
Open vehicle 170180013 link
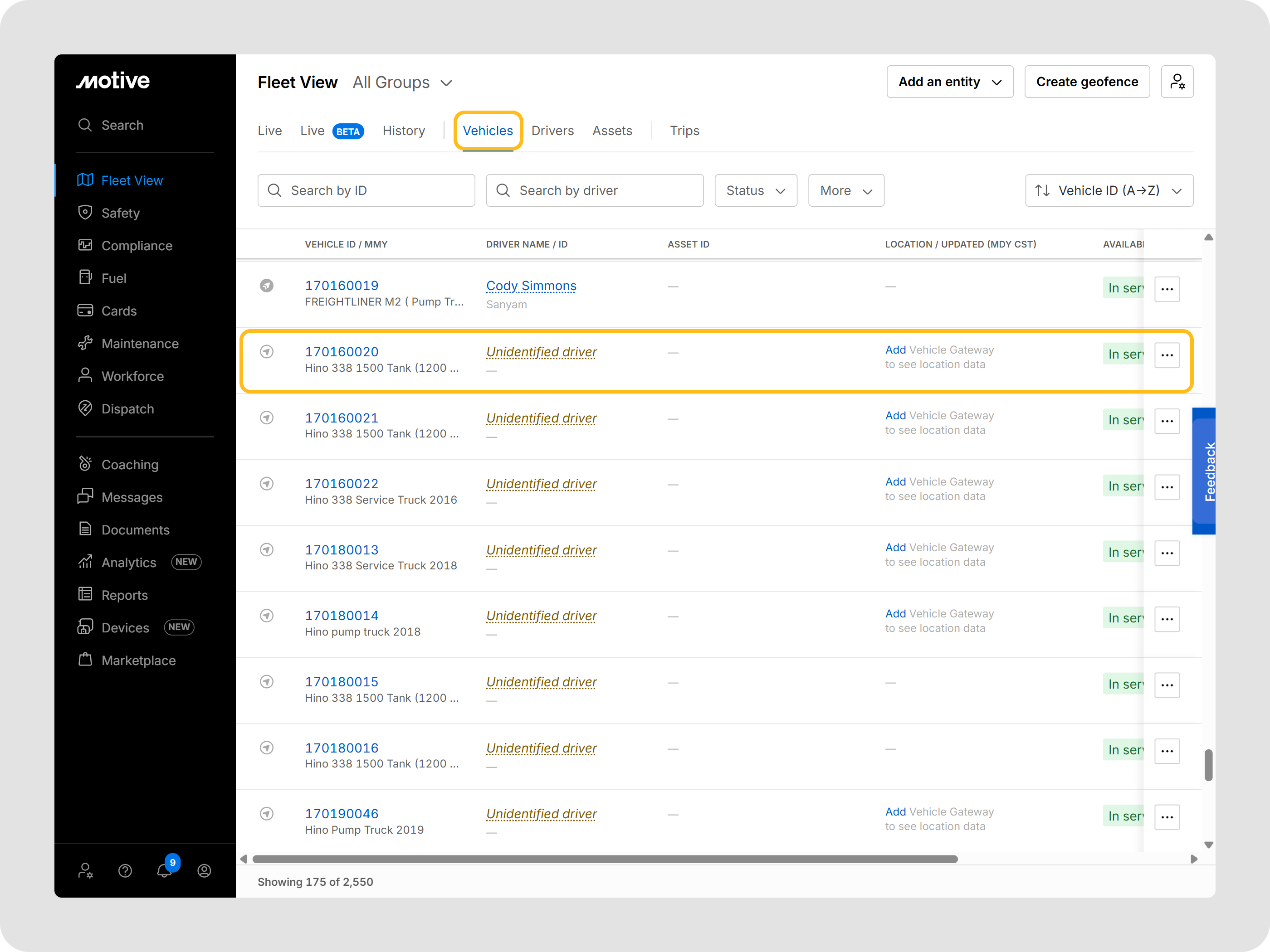(x=342, y=550)
